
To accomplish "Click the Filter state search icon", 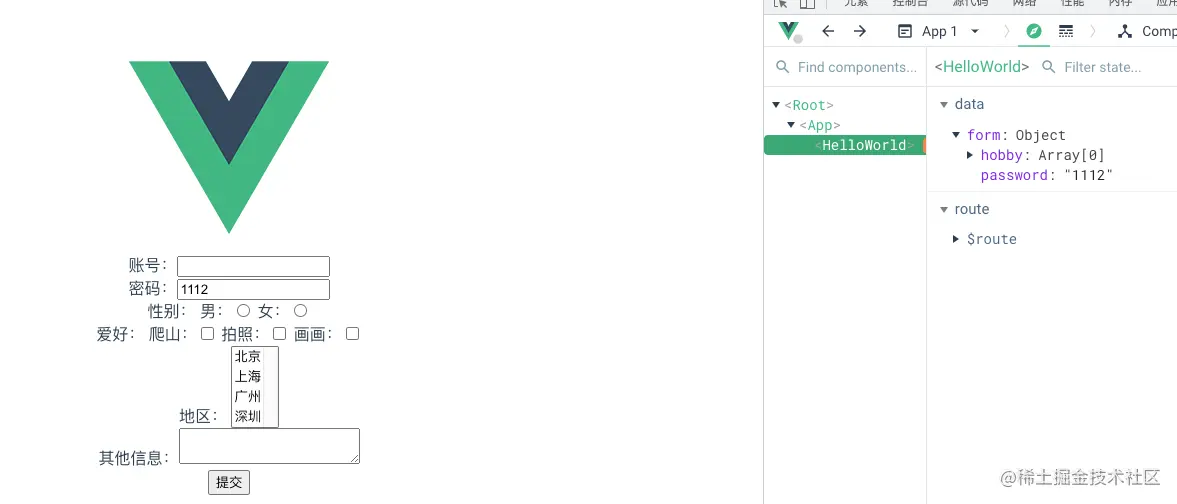I will point(1049,67).
